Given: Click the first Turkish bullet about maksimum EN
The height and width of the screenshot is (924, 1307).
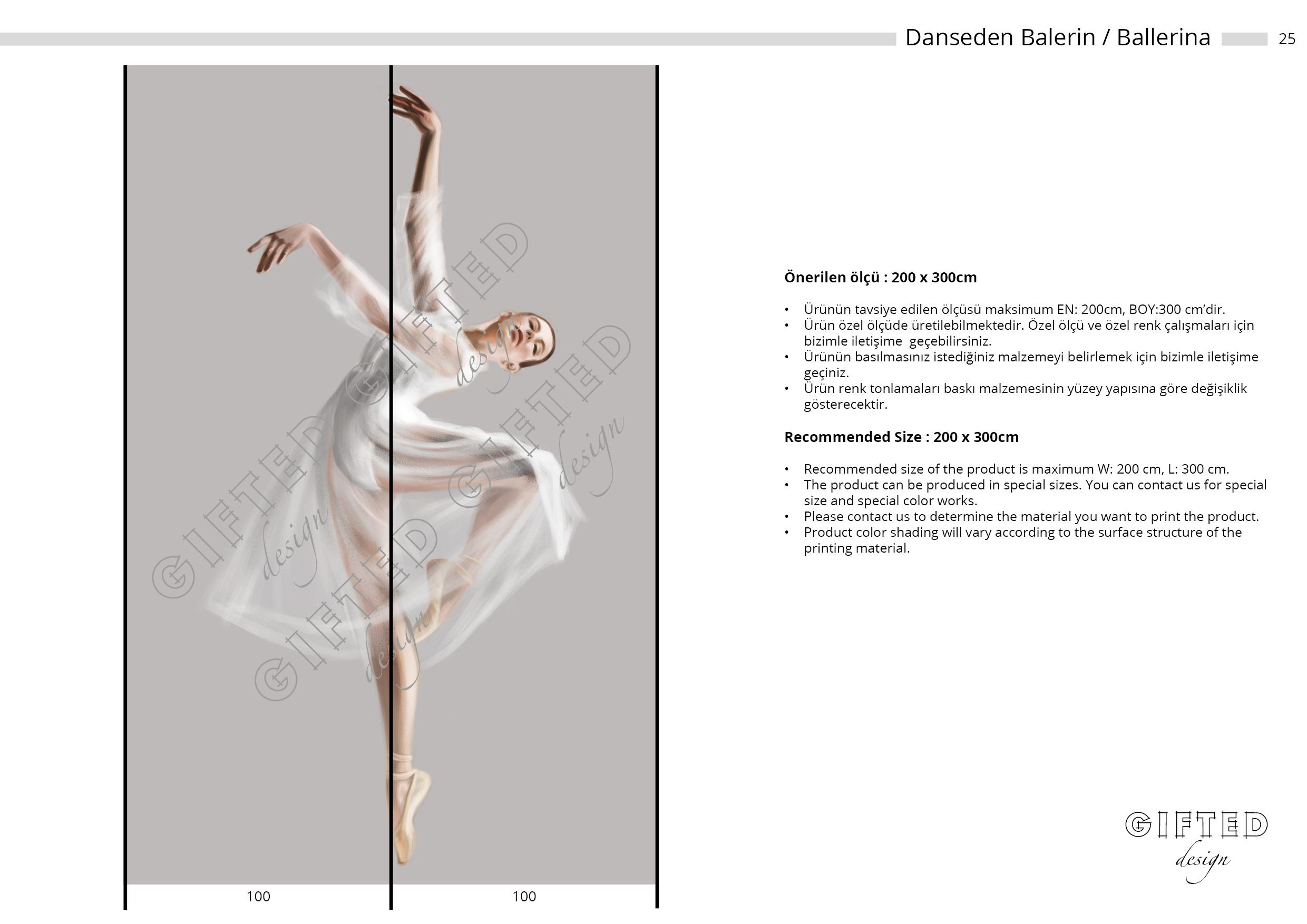Looking at the screenshot, I should pyautogui.click(x=1014, y=310).
